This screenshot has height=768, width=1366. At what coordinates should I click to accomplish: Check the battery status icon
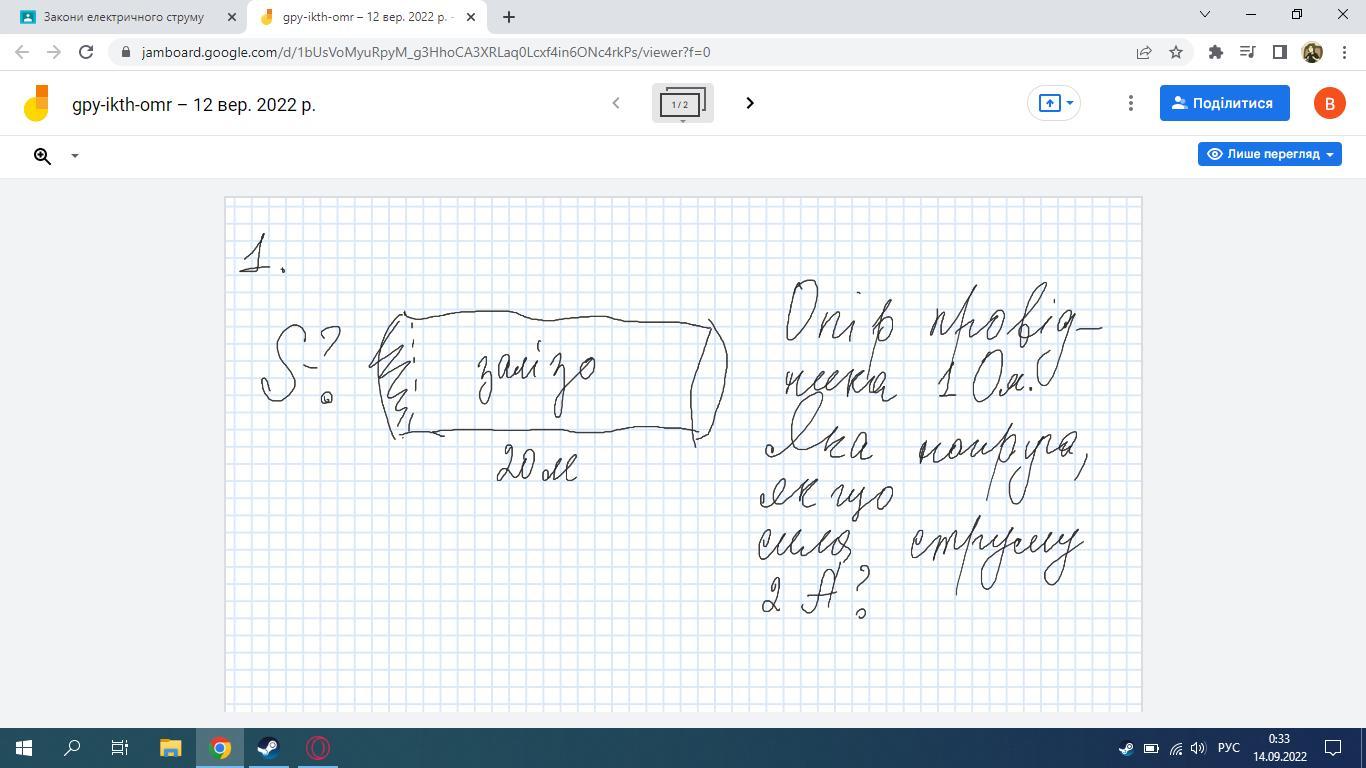tap(1151, 748)
